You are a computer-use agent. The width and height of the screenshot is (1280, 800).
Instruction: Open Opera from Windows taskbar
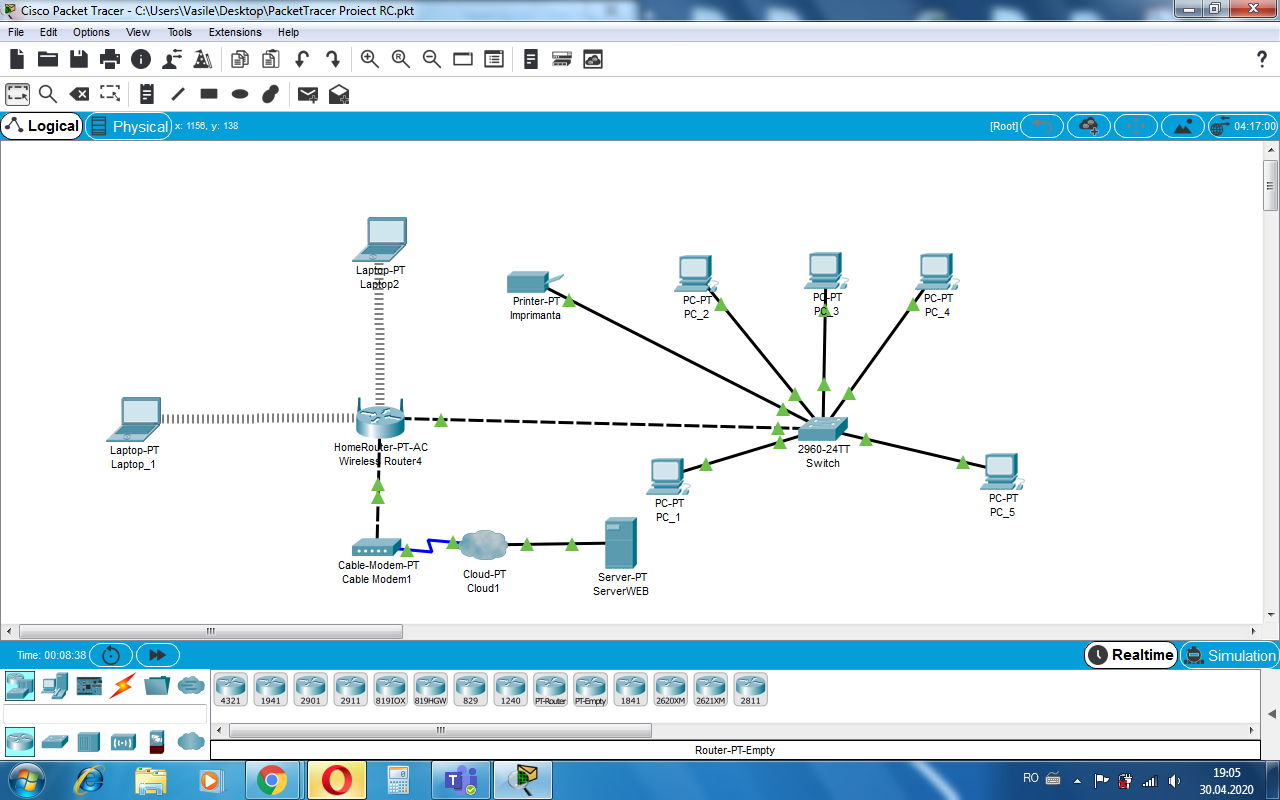coord(336,780)
